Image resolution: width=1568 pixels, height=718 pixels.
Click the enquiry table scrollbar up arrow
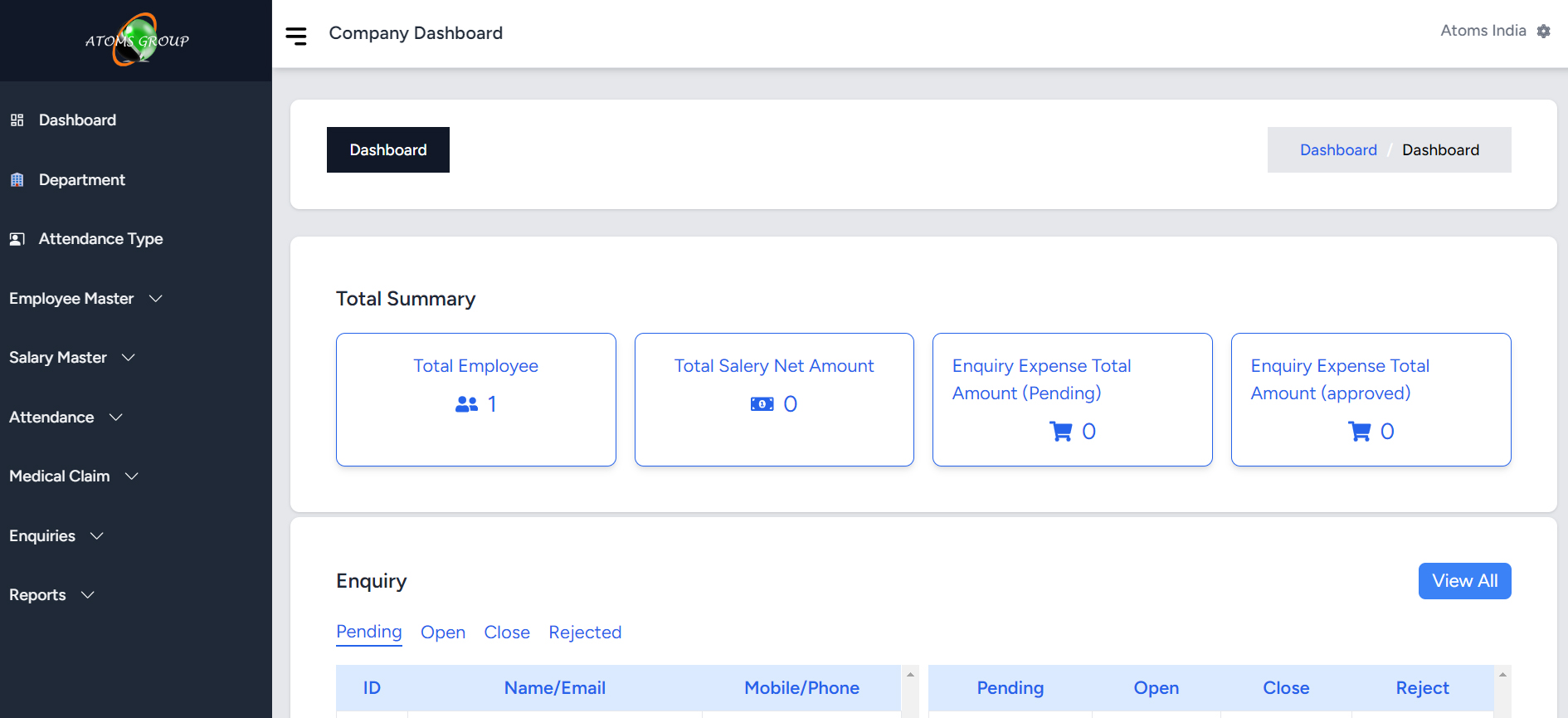tap(910, 675)
